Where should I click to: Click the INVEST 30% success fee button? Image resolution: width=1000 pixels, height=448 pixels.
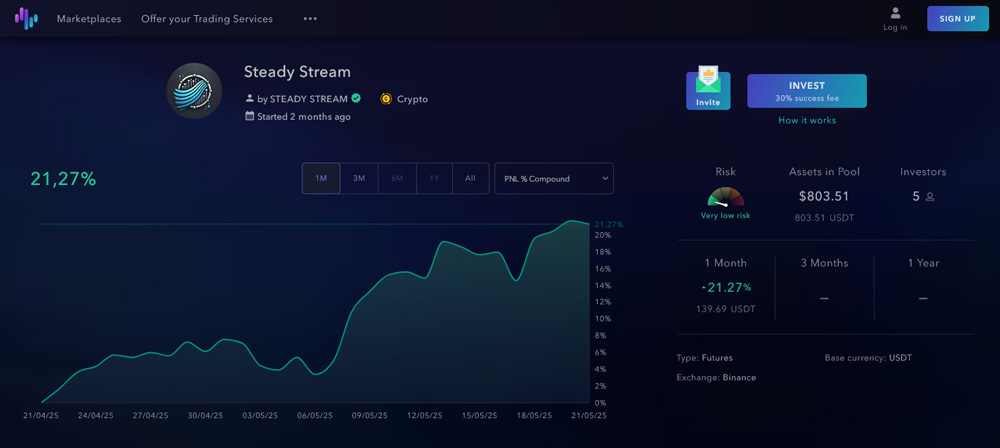tap(807, 91)
